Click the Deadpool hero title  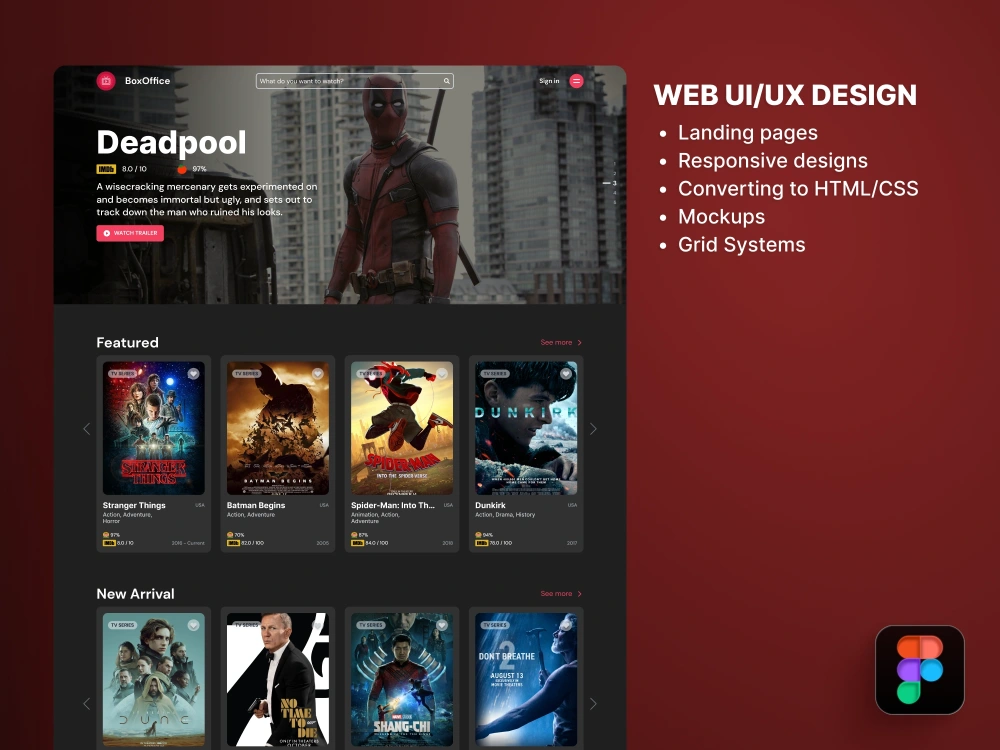pos(172,143)
